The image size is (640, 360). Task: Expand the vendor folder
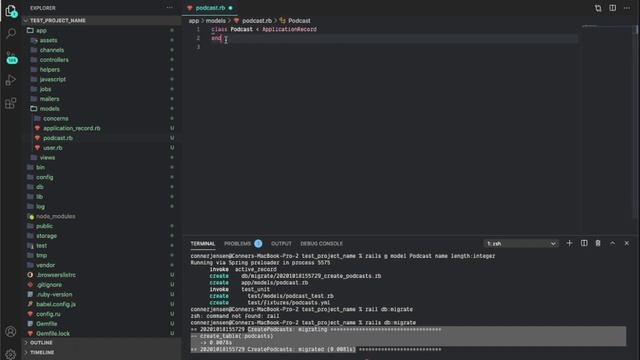point(45,265)
